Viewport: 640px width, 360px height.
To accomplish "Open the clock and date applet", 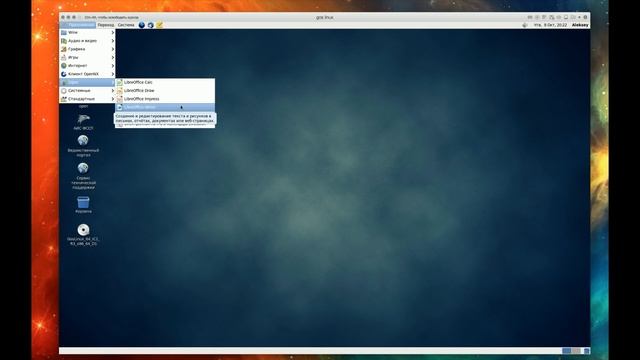I will [550, 25].
